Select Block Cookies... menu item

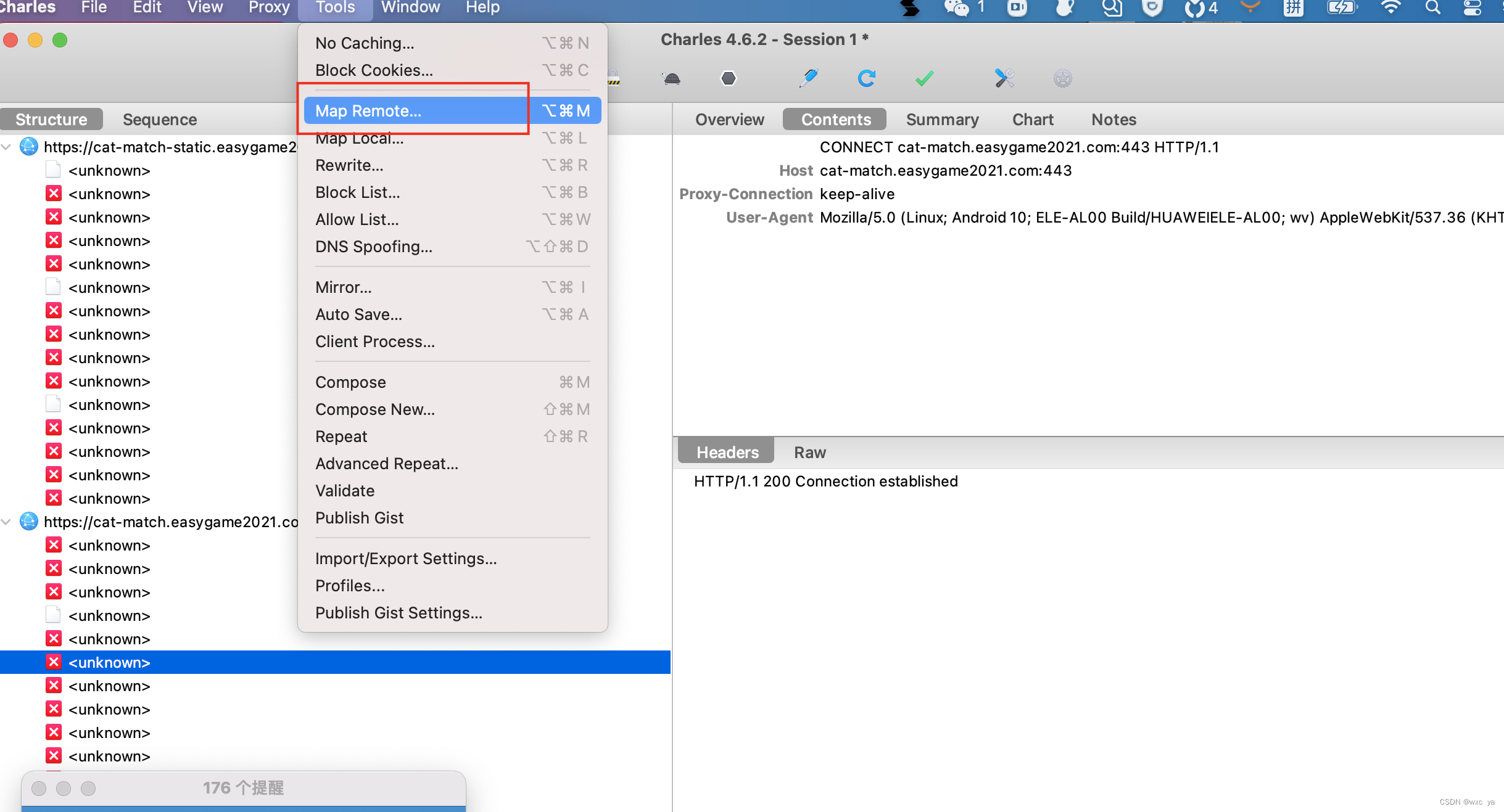point(452,70)
